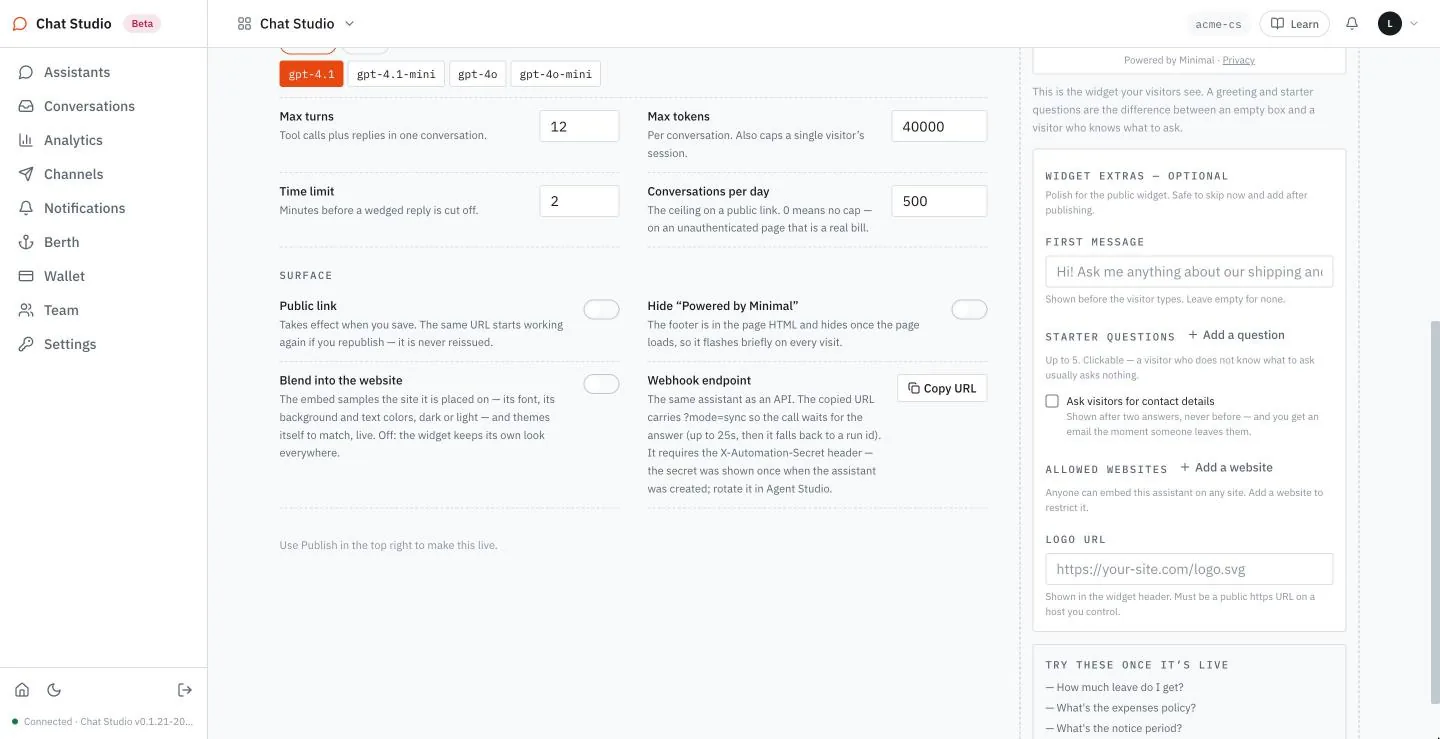1440x739 pixels.
Task: Pick the gpt-4o-mini model
Action: pos(556,74)
